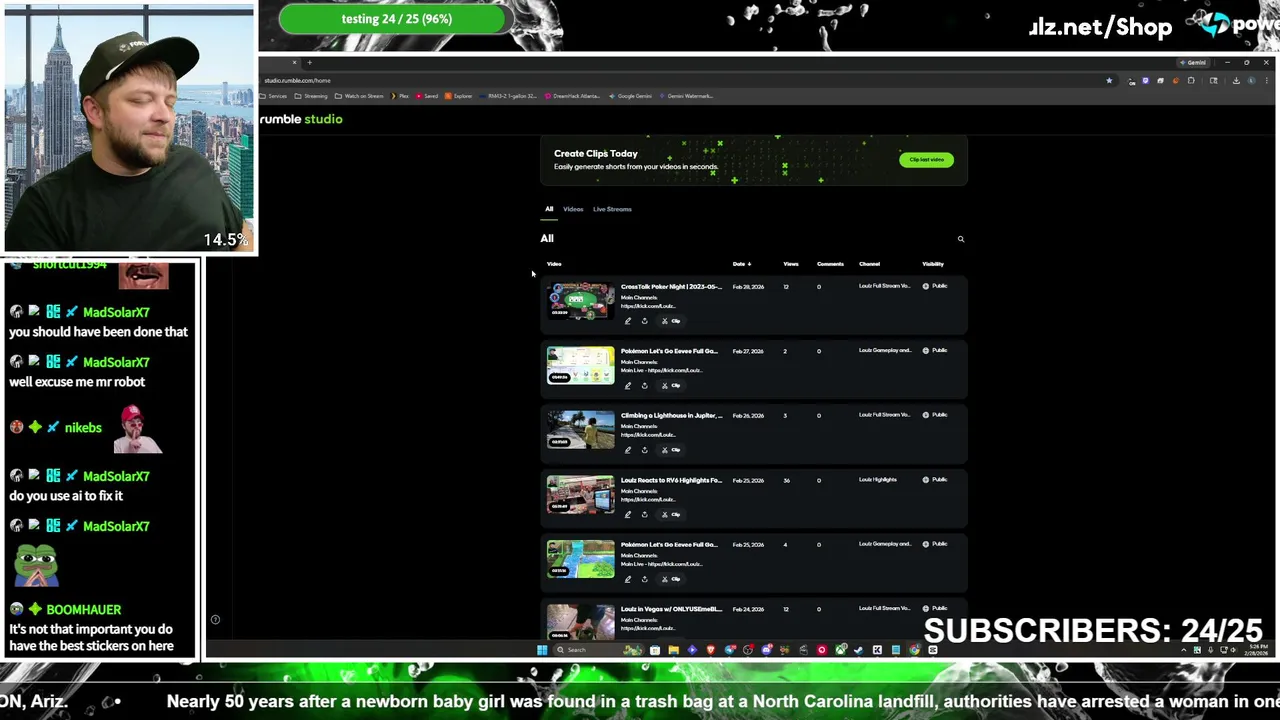Clip the Pokémon Feb 25 video
Viewport: 1280px width, 720px height.
670,579
